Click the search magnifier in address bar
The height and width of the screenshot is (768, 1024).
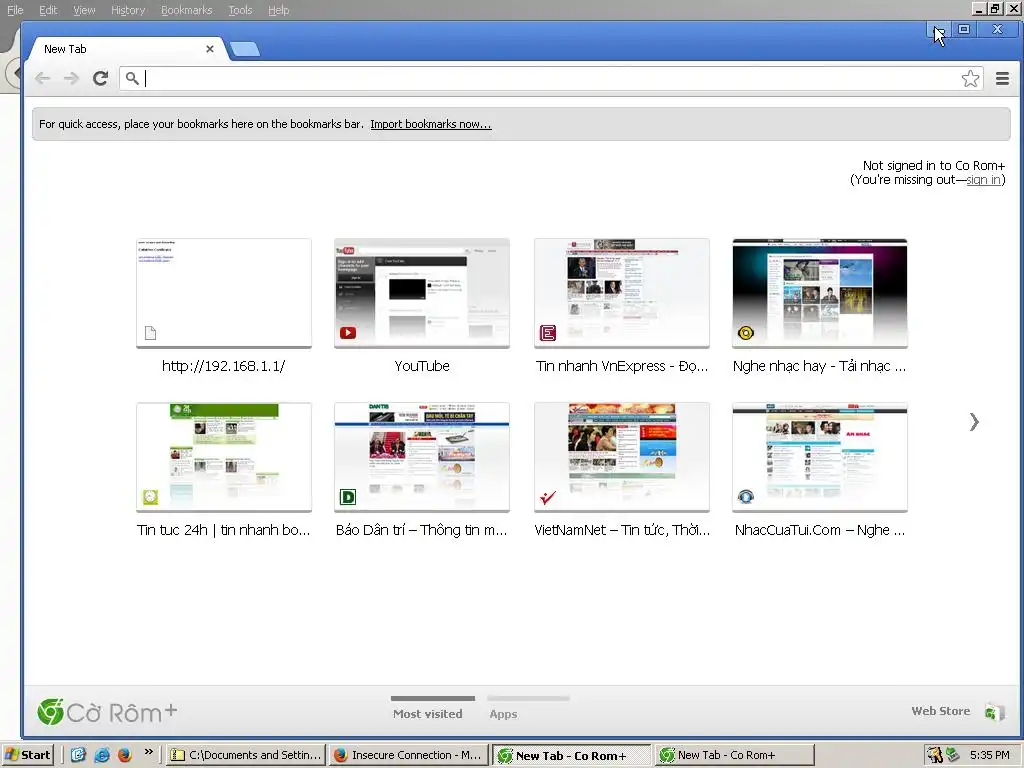pos(132,79)
